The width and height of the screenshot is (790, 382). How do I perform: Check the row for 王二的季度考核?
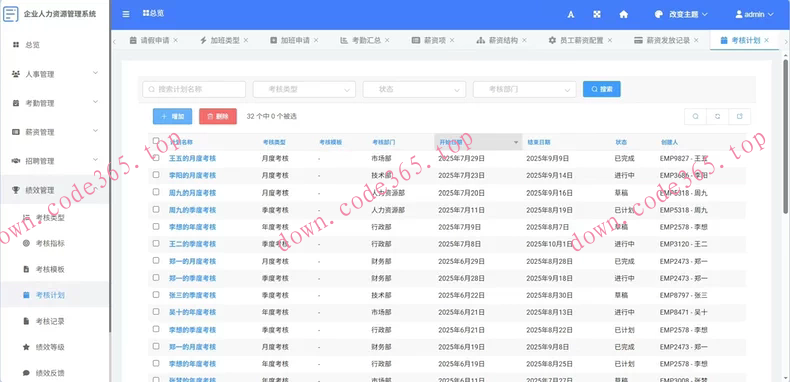click(x=156, y=243)
